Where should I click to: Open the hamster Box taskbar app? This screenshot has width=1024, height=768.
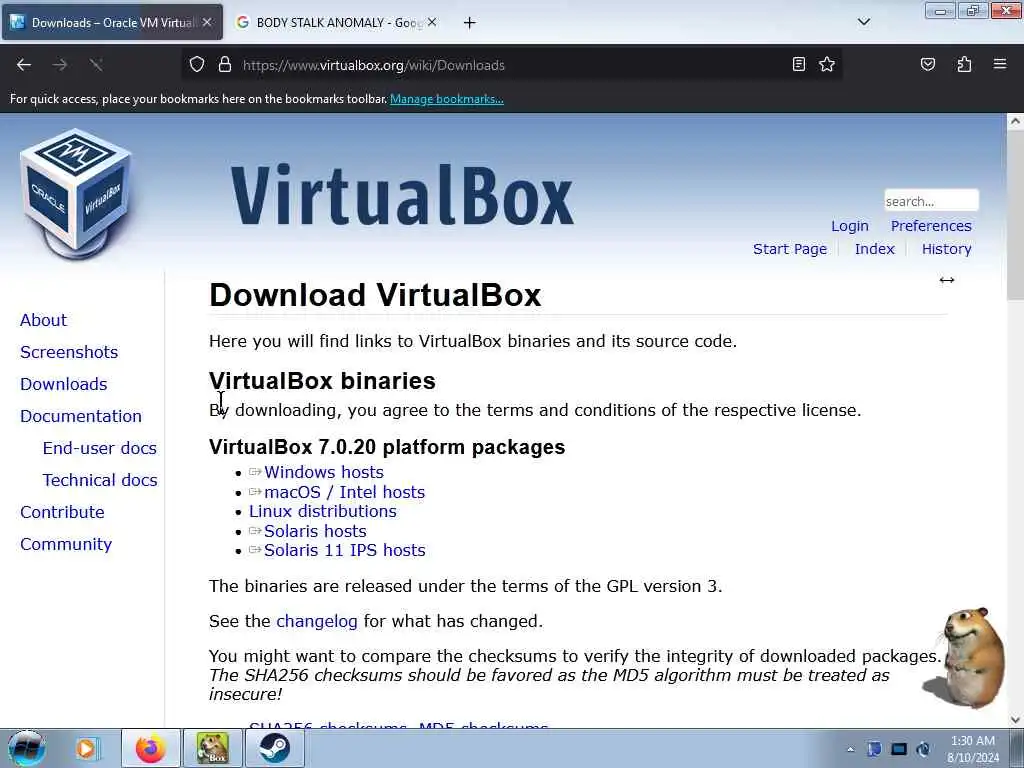point(213,748)
